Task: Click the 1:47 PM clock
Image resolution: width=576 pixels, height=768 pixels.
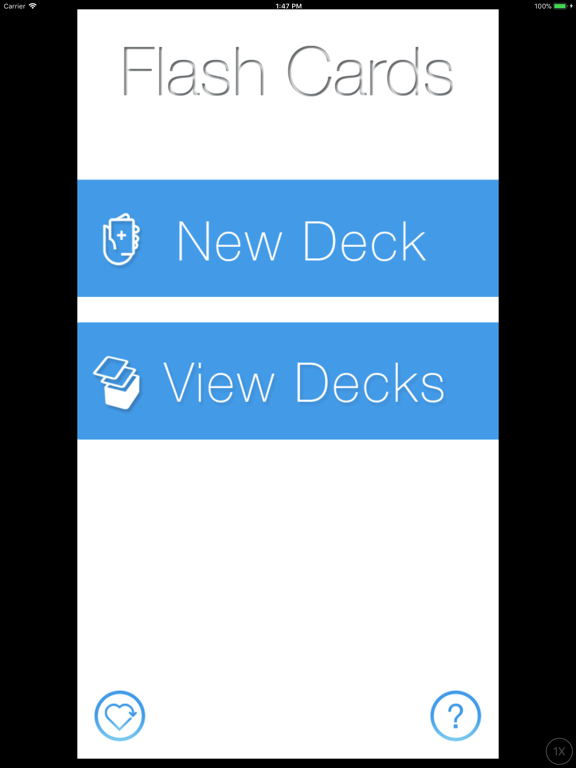Action: pyautogui.click(x=288, y=6)
